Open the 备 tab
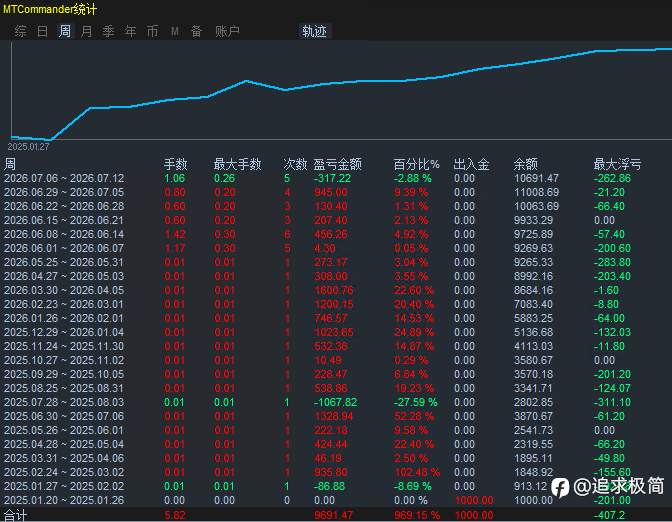The height and width of the screenshot is (522, 672). point(196,31)
